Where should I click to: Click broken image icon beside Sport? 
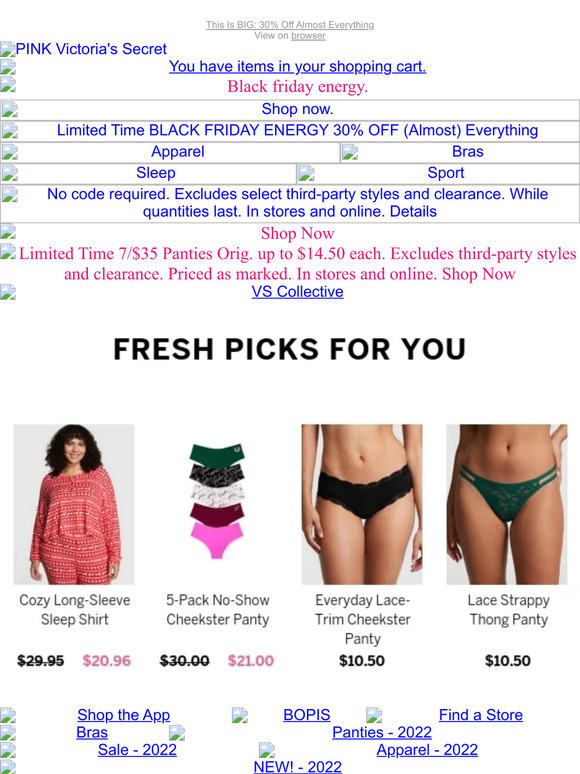click(x=307, y=173)
